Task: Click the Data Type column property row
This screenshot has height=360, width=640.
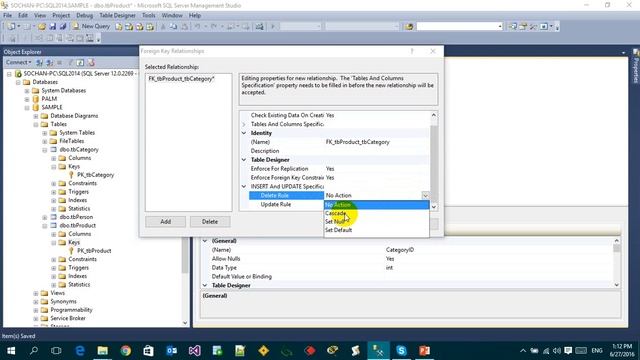Action: [x=408, y=268]
